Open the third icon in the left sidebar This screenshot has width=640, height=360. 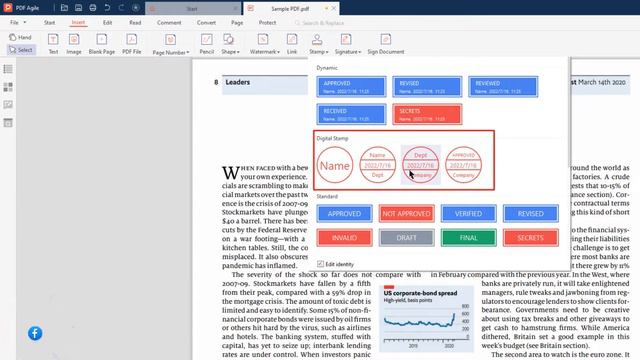[8, 104]
